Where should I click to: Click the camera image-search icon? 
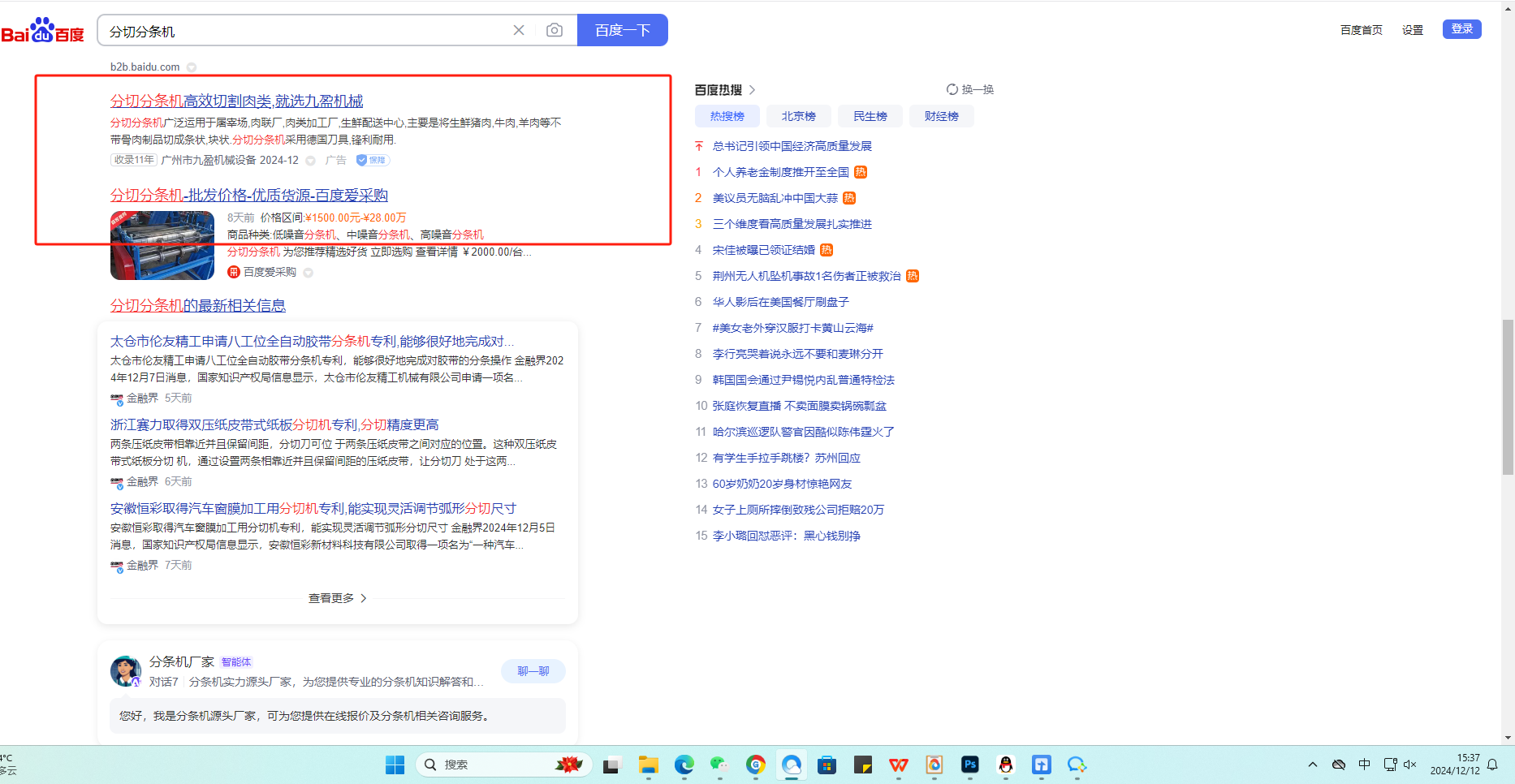555,30
